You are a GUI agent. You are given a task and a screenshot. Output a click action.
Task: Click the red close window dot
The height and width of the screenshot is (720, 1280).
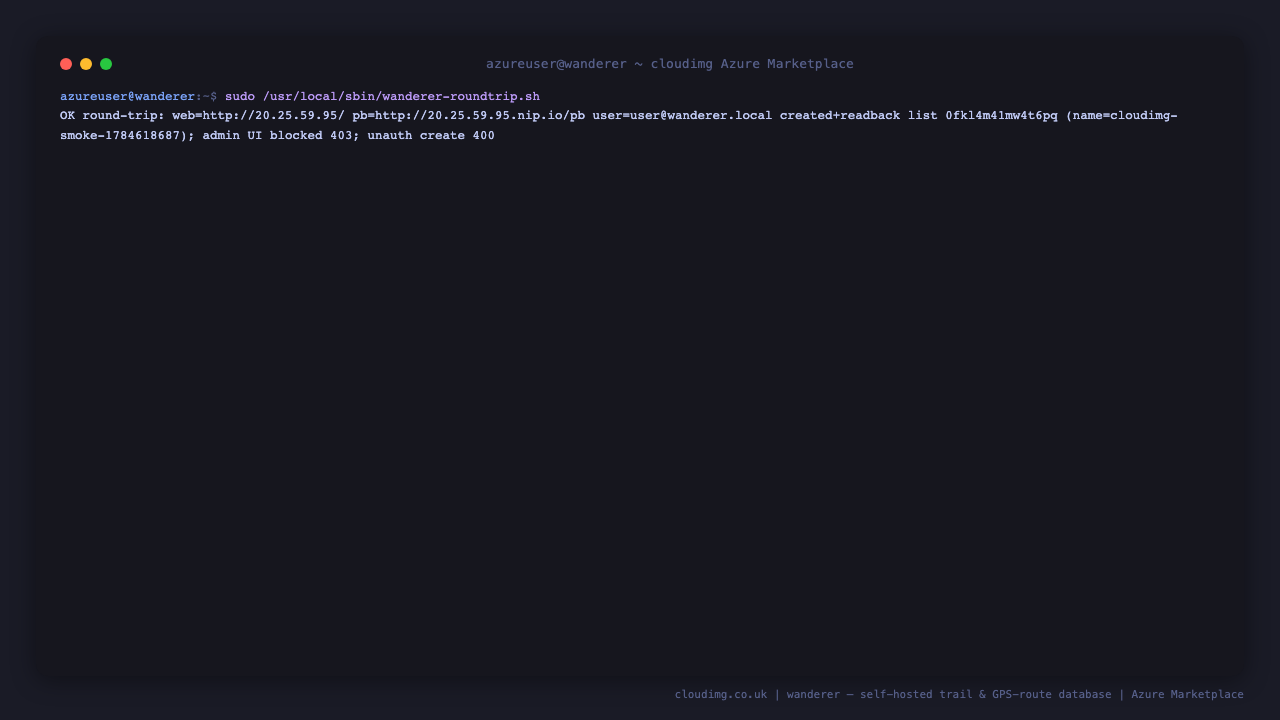pos(66,64)
